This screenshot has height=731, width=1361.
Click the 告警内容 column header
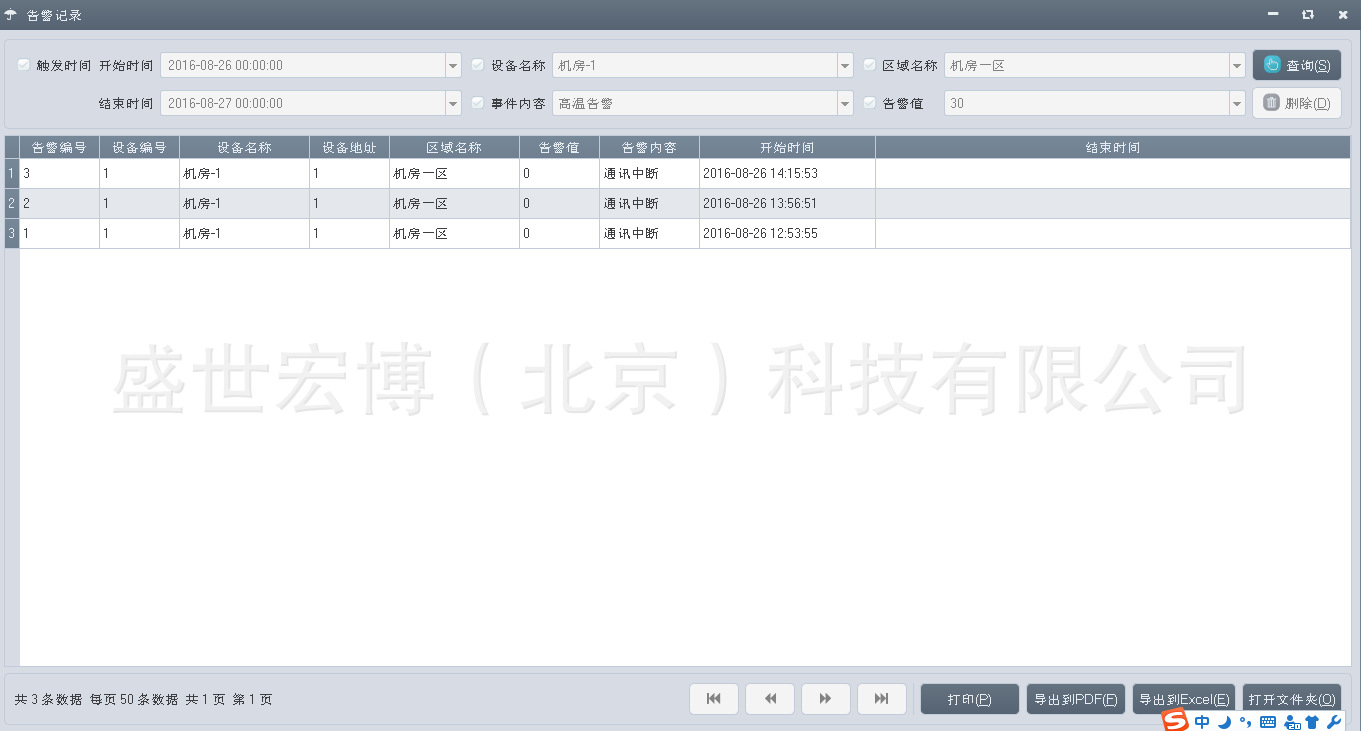pos(649,147)
